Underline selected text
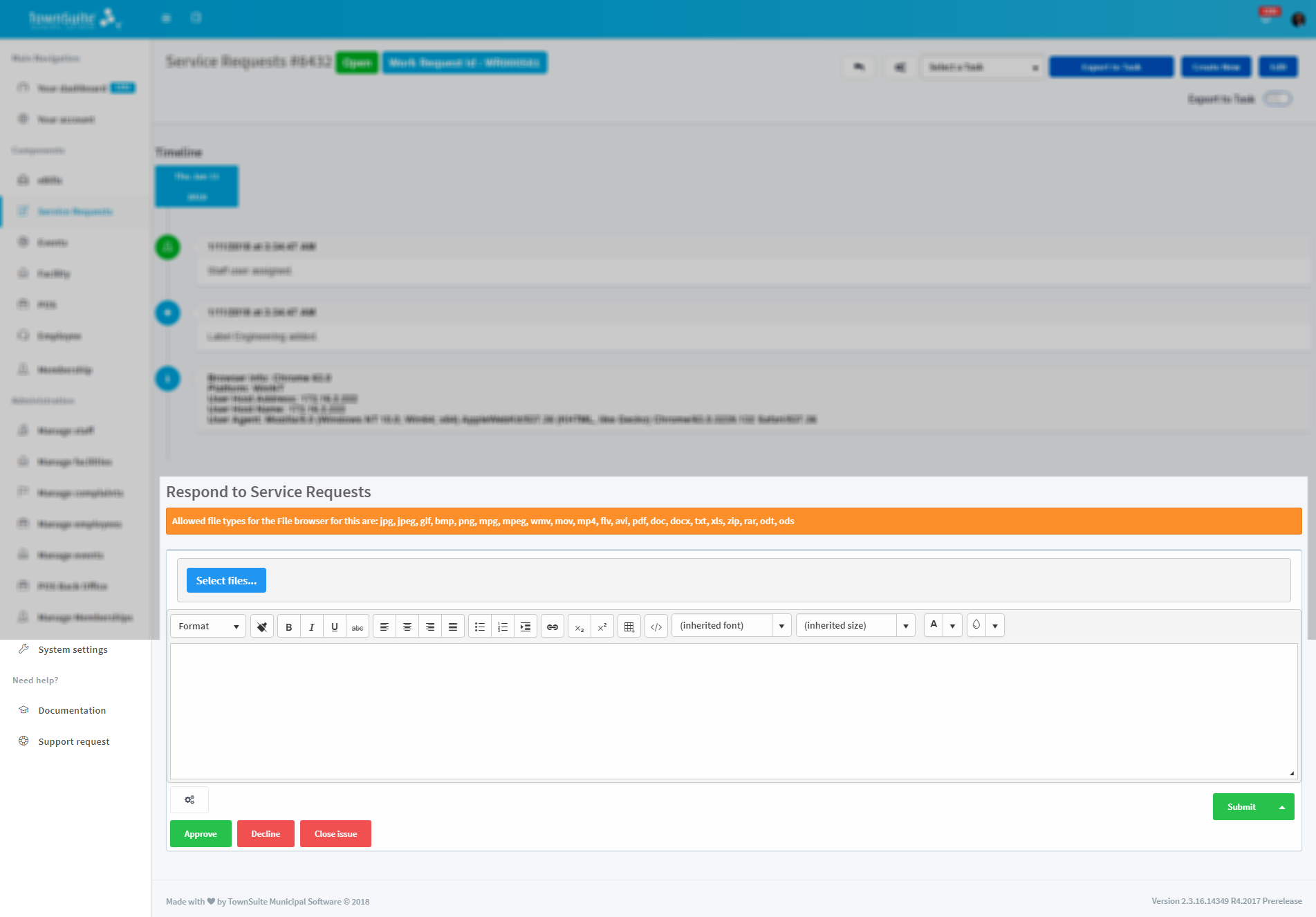The width and height of the screenshot is (1316, 917). 335,625
